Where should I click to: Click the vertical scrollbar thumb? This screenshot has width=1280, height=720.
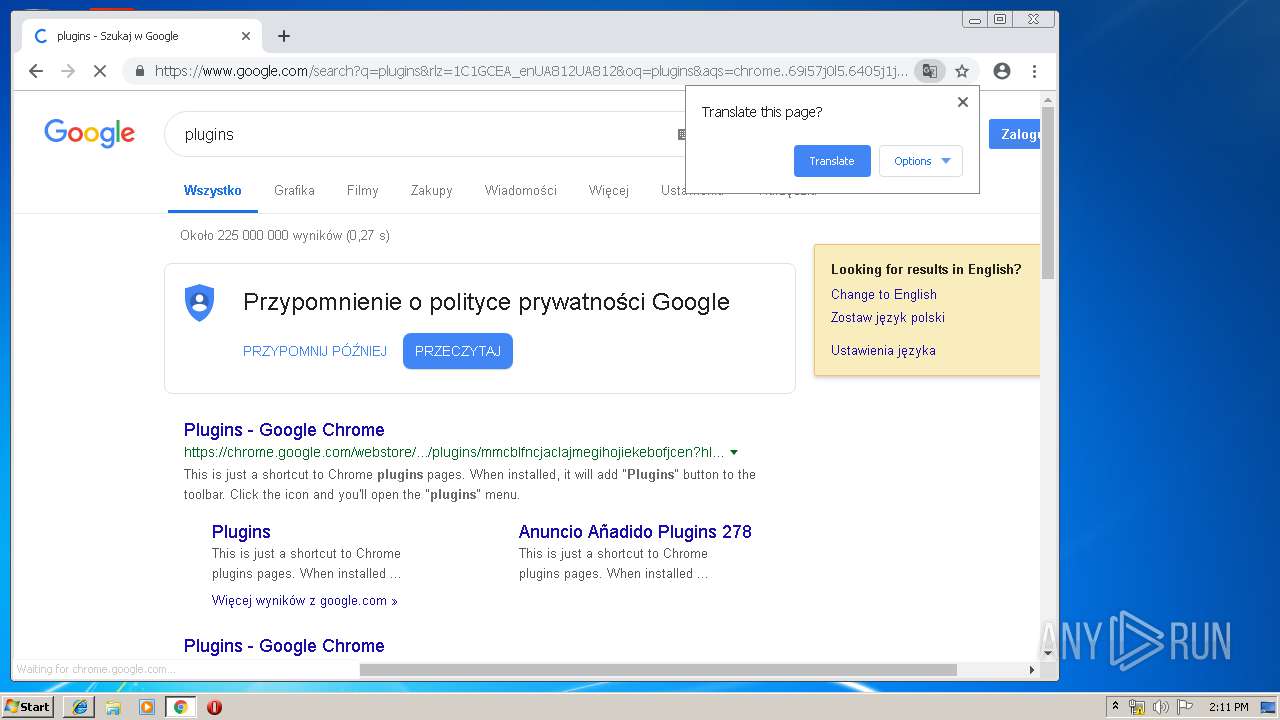[x=1048, y=192]
